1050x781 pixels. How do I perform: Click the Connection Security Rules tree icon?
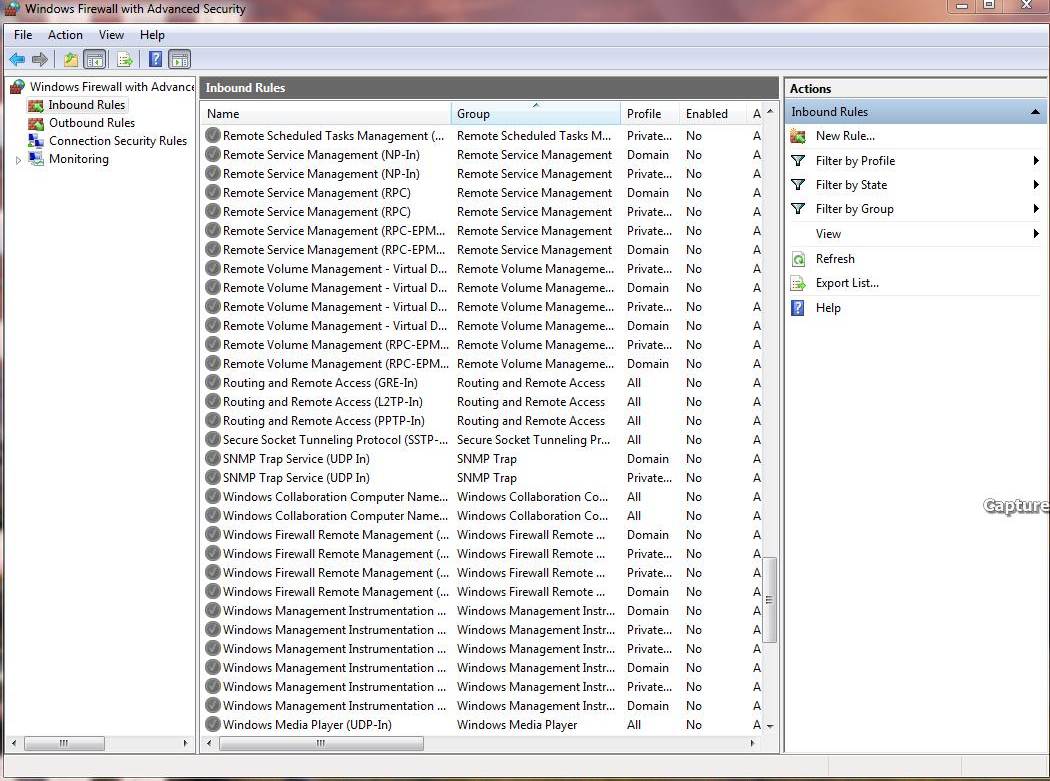click(35, 141)
